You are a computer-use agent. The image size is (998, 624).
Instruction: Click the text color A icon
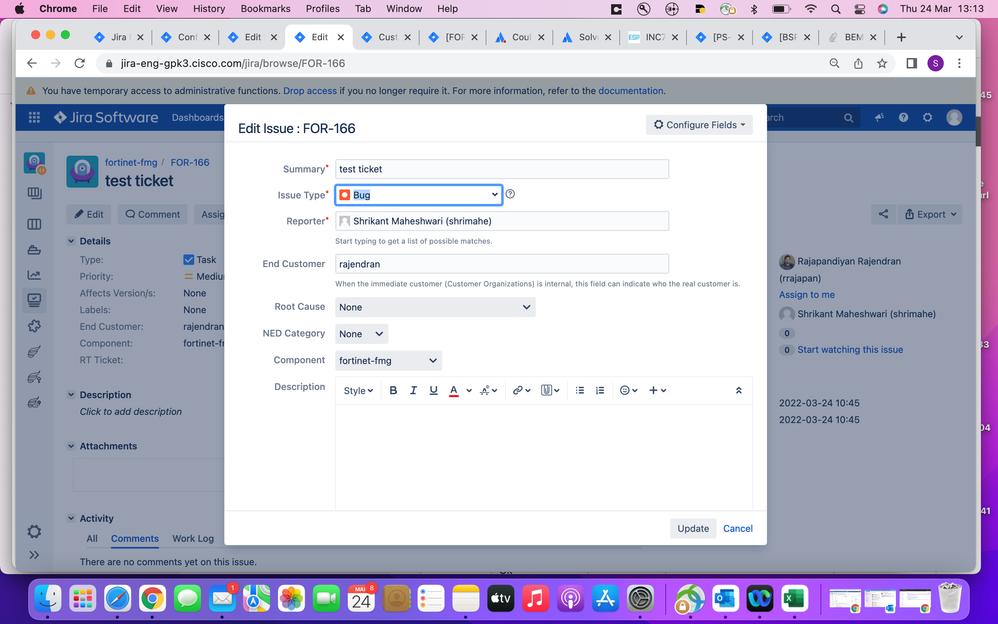click(x=454, y=390)
